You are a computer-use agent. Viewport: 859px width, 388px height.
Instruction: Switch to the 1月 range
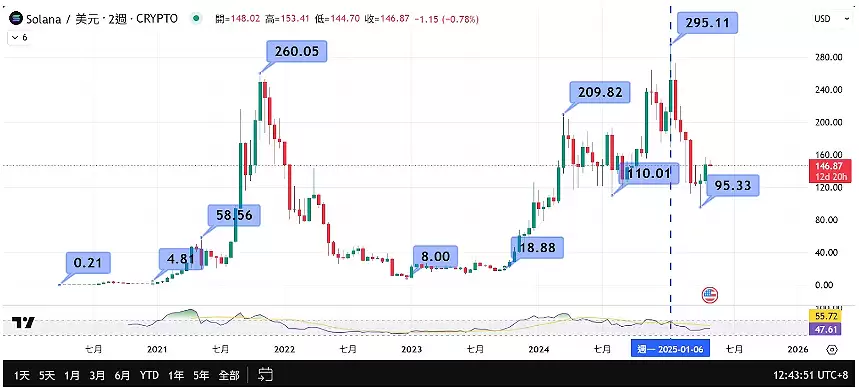coord(72,375)
